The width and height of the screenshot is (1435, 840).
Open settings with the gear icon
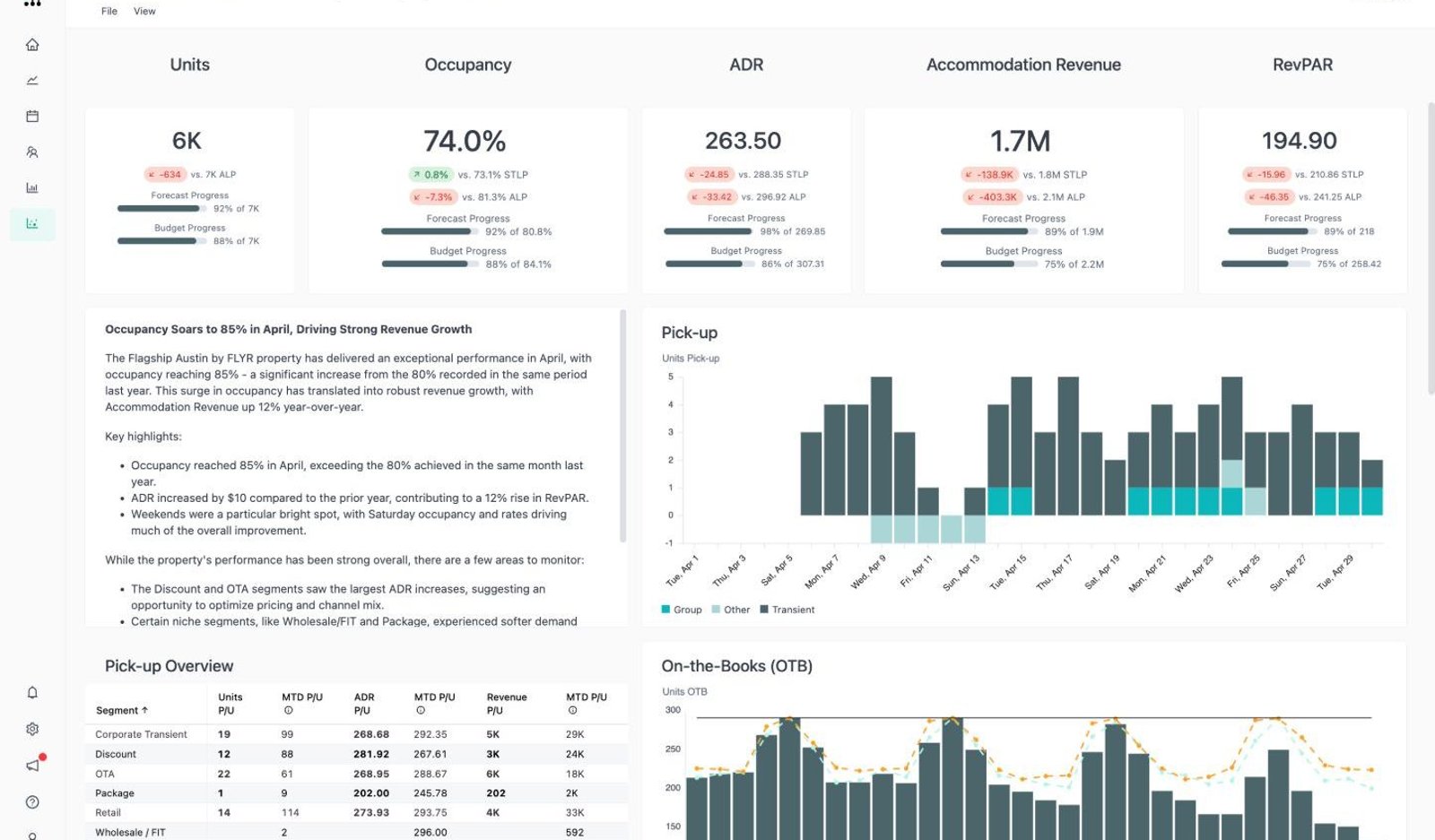click(32, 730)
